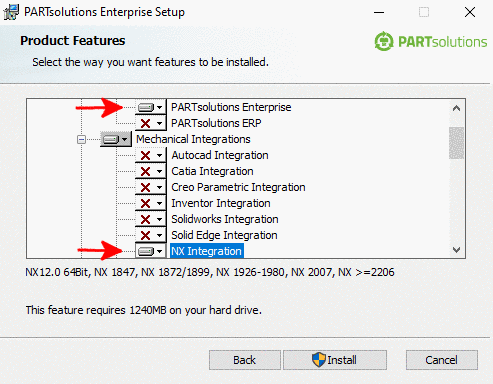493x384 pixels.
Task: Open Catia Integration feature state dropdown
Action: click(x=150, y=171)
